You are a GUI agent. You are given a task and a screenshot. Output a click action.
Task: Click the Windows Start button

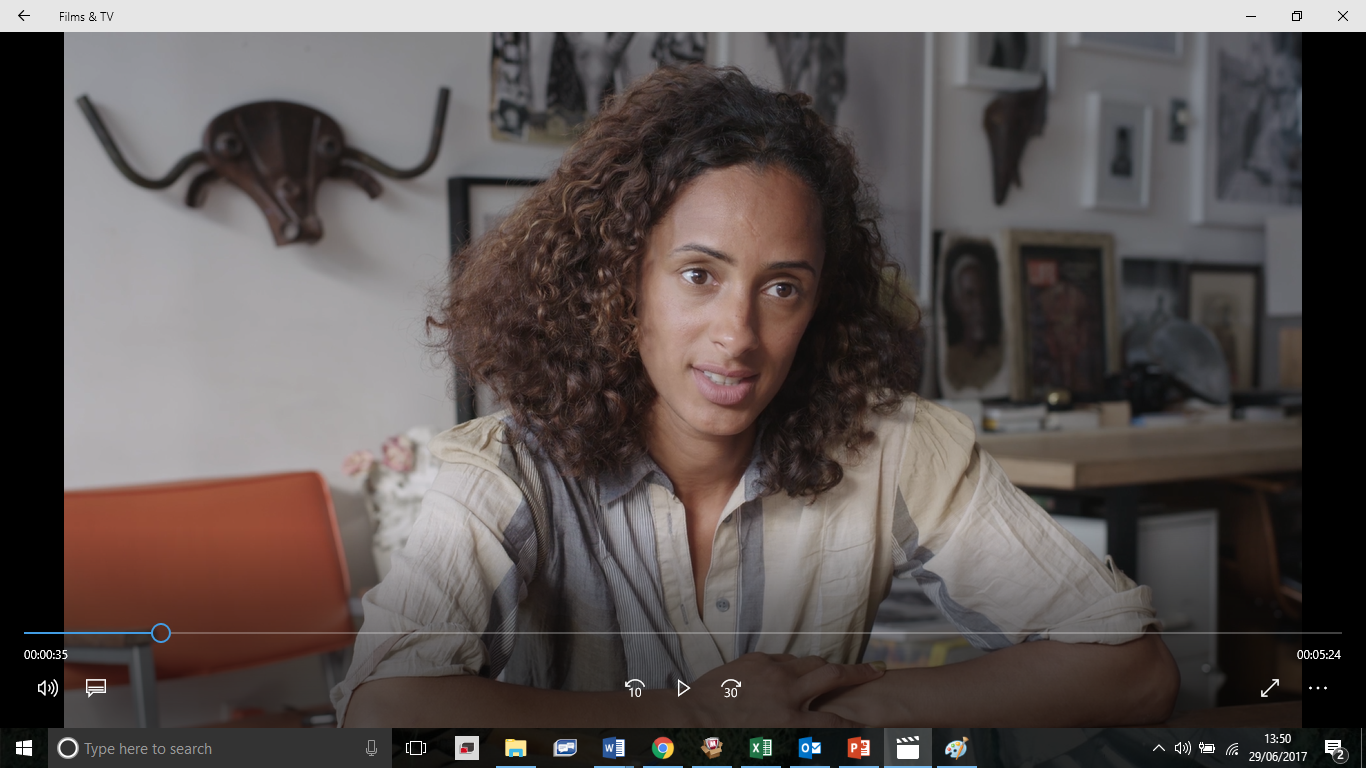(24, 748)
